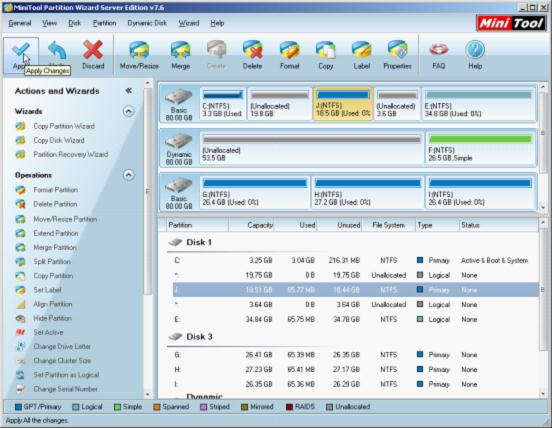Viewport: 552px width, 428px height.
Task: Click Copy Partition icon in Operations list
Action: click(20, 276)
